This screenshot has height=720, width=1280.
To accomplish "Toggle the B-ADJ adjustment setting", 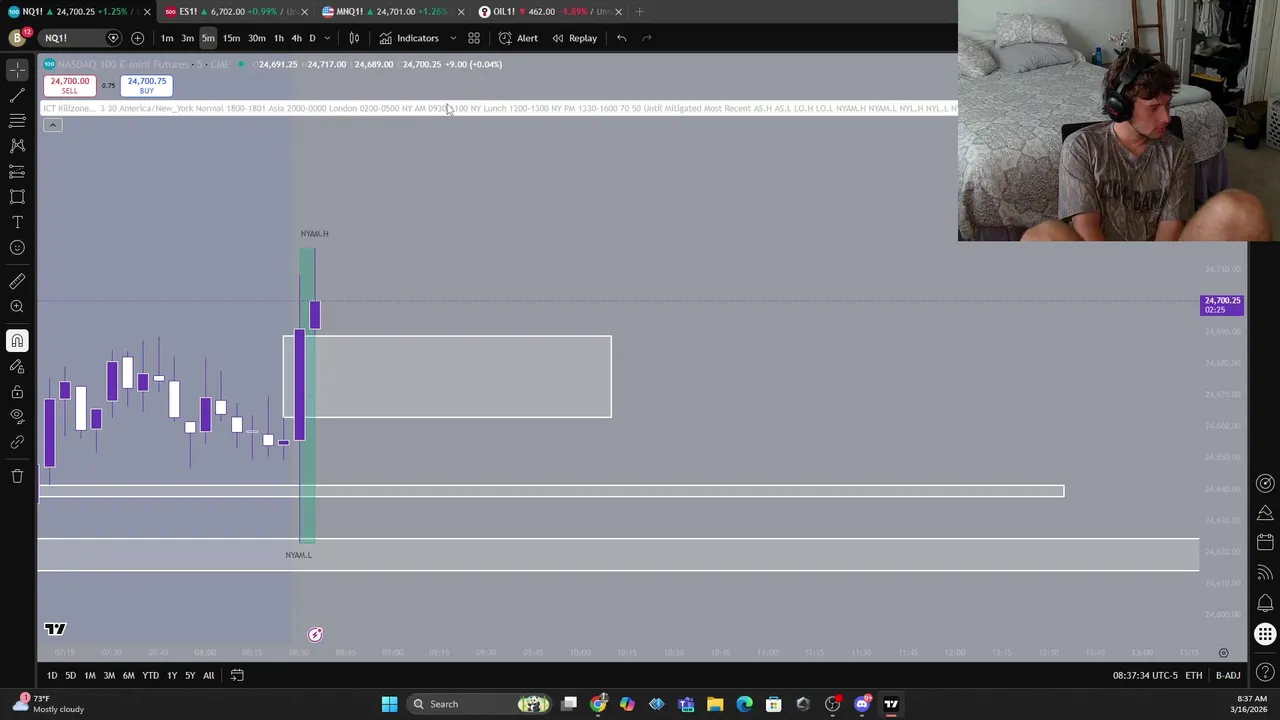I will tap(1228, 675).
